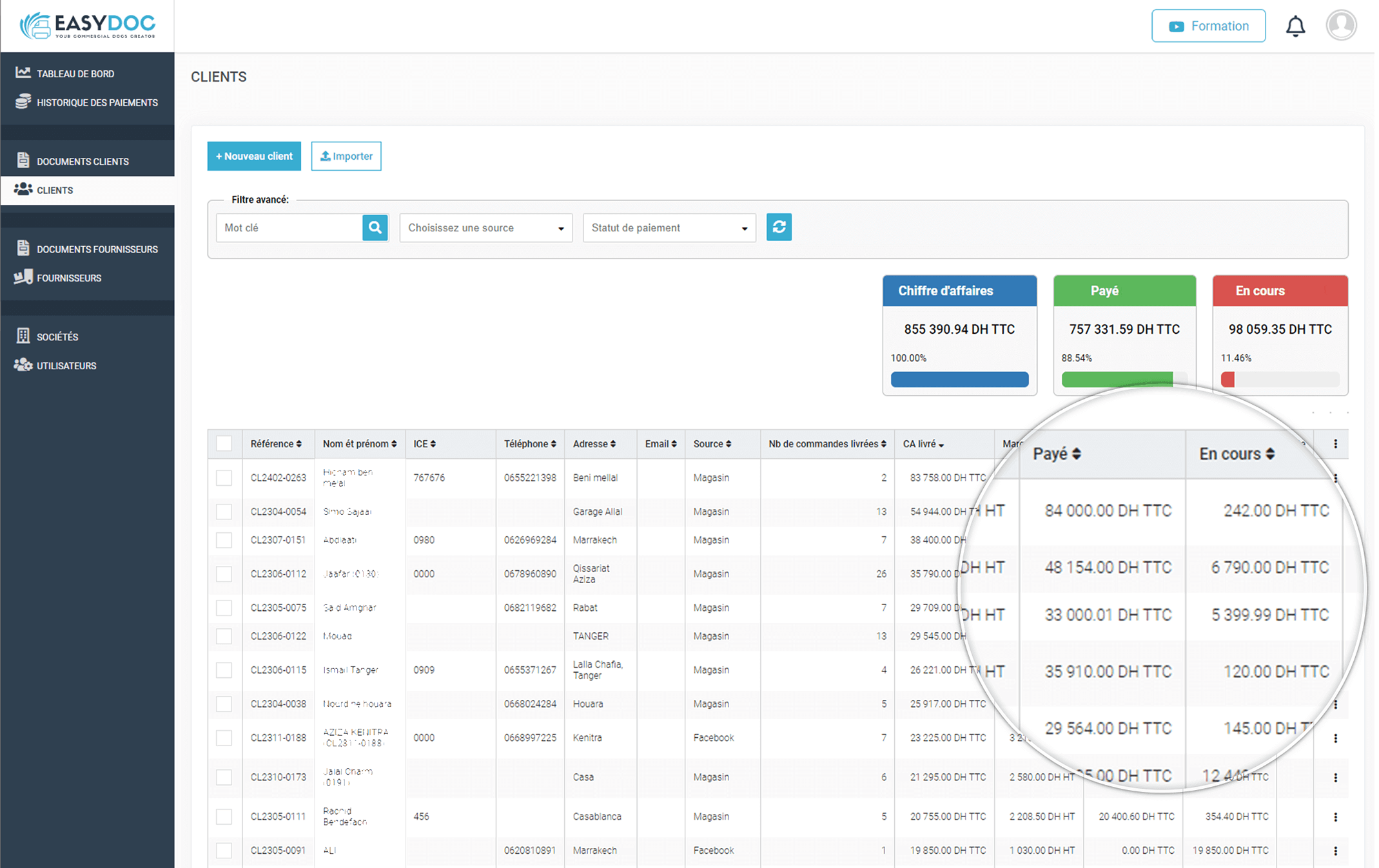Open the actions menu for row CL2305-0111
Screen dimensions: 1379x868
(x=1335, y=816)
